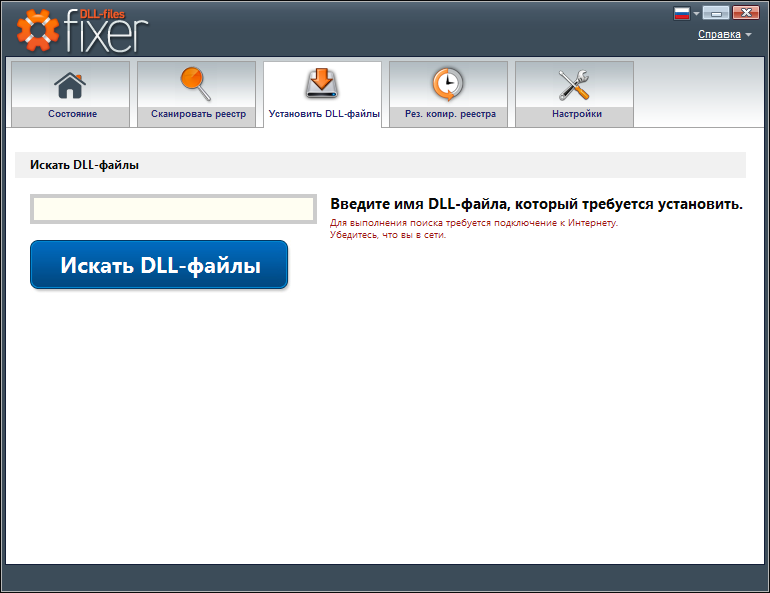Click the text 'Введите имя DLL-файла' heading
770x593 pixels.
click(420, 204)
